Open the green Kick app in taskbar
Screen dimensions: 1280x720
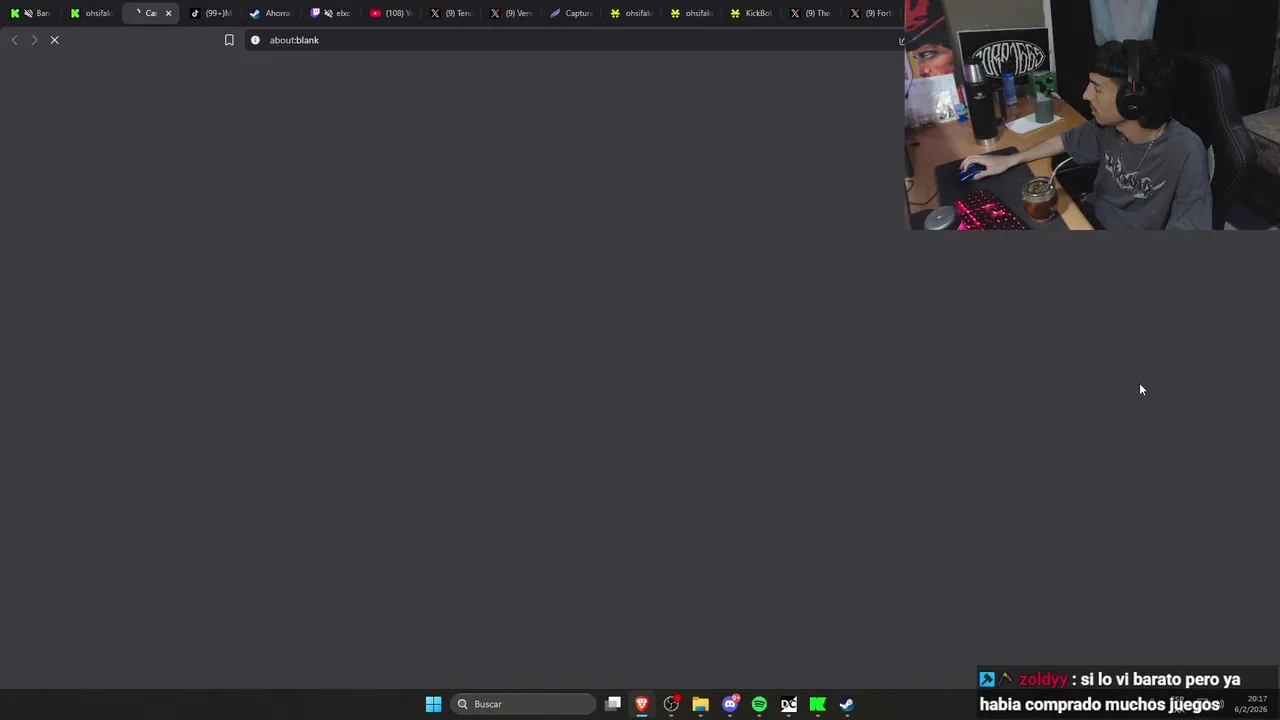[818, 704]
